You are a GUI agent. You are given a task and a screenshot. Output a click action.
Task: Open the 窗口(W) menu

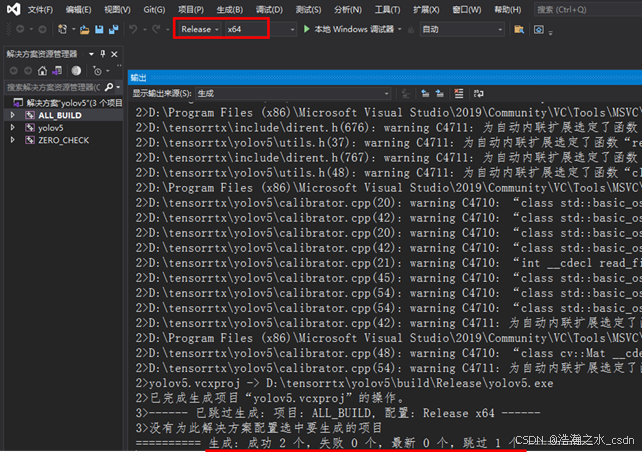pyautogui.click(x=467, y=9)
